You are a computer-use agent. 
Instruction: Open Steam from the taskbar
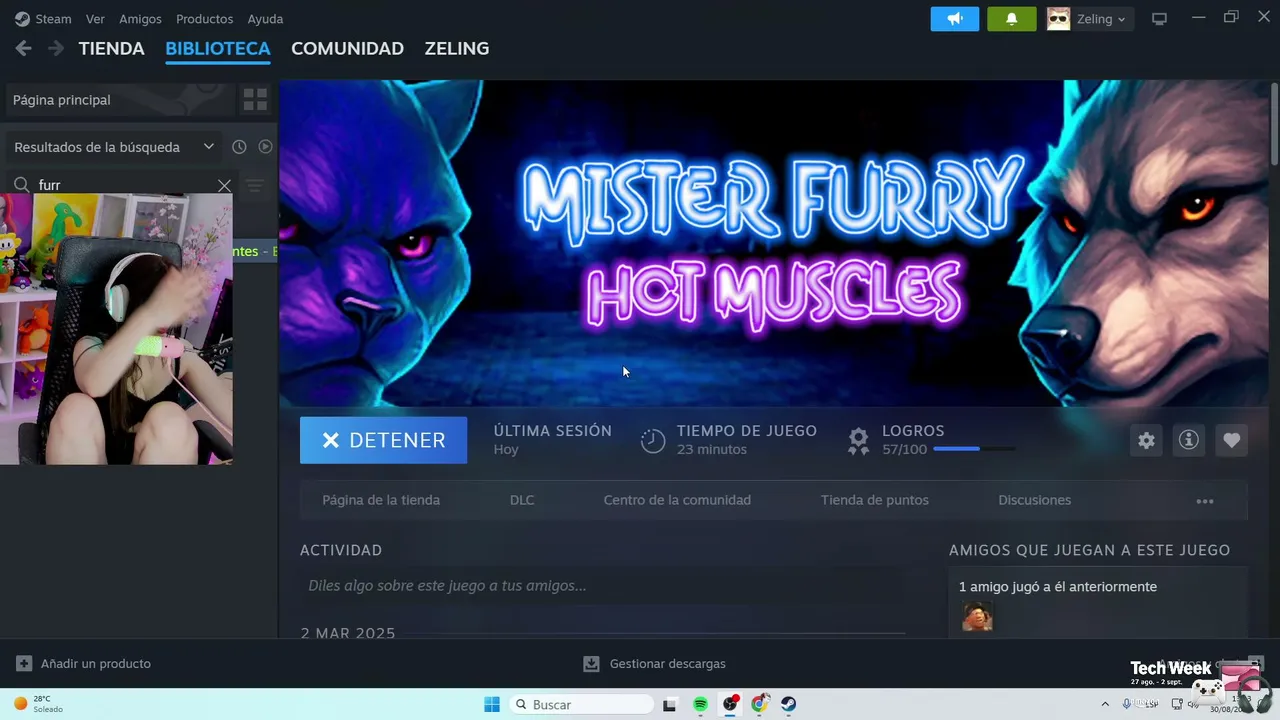(x=789, y=705)
